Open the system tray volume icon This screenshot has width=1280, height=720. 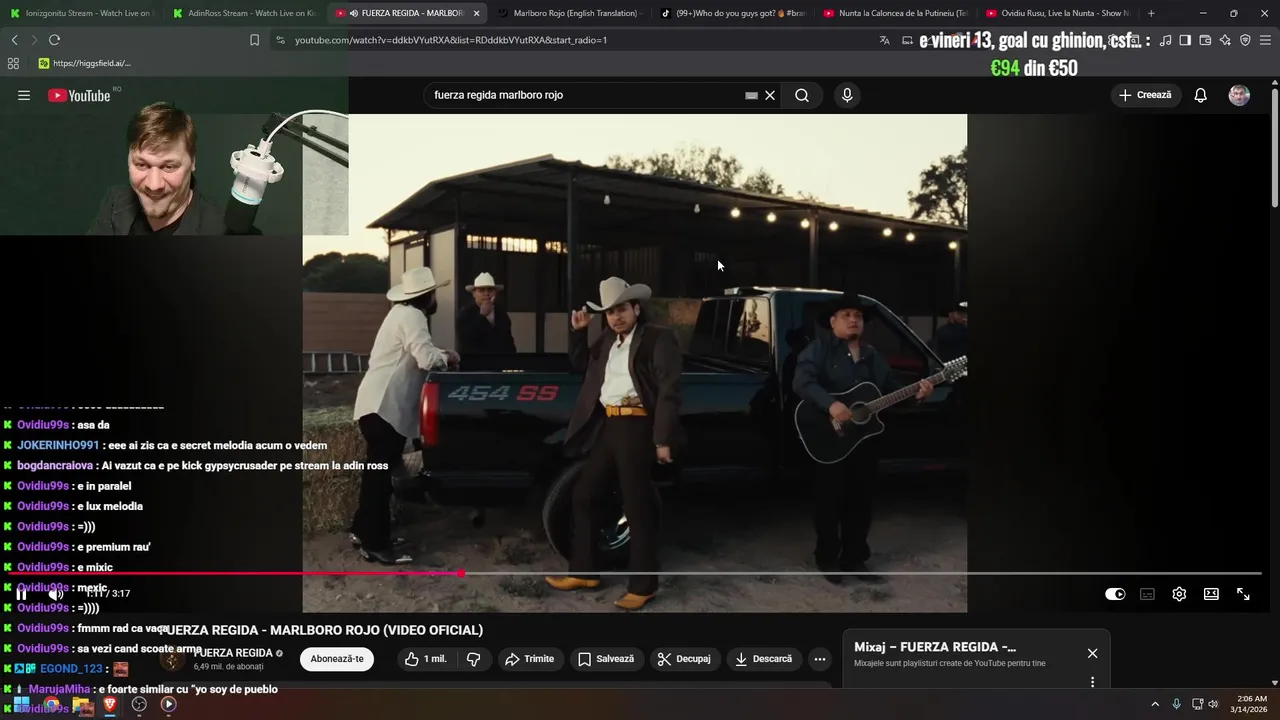tap(1214, 704)
